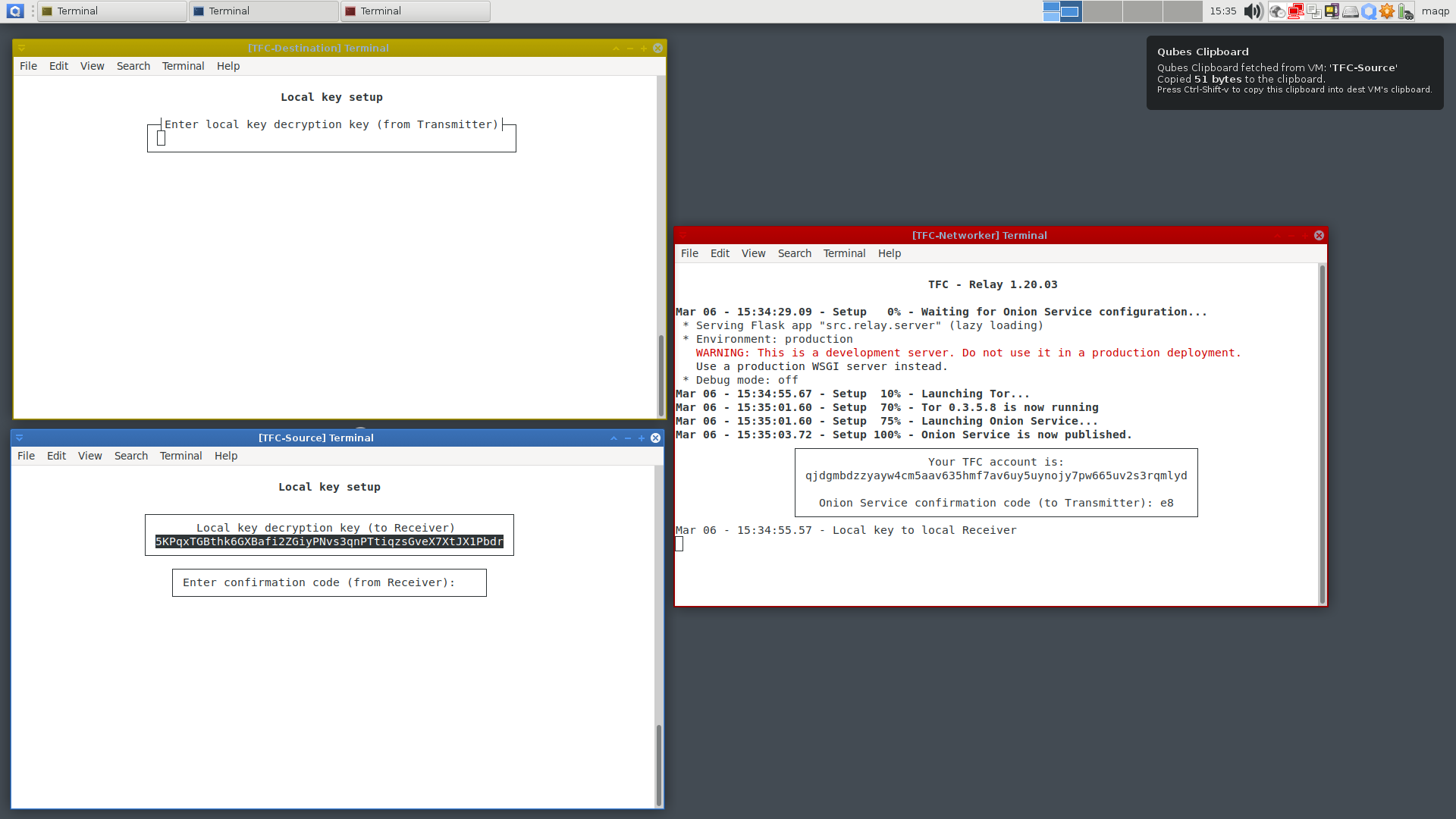This screenshot has height=819, width=1456.
Task: Open the Qubes application menu icon
Action: click(x=15, y=11)
